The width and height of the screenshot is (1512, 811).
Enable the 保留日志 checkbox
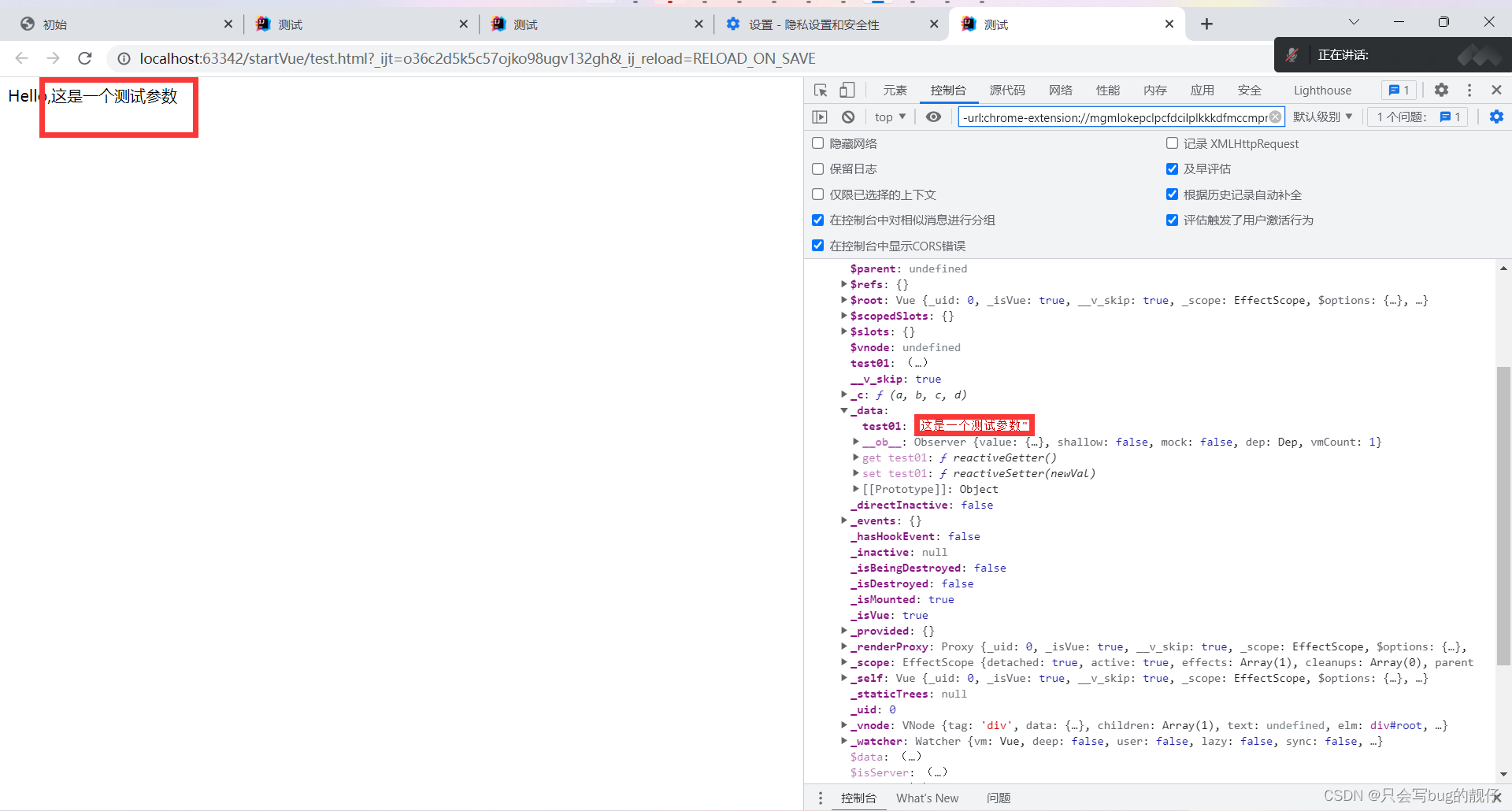tap(818, 169)
